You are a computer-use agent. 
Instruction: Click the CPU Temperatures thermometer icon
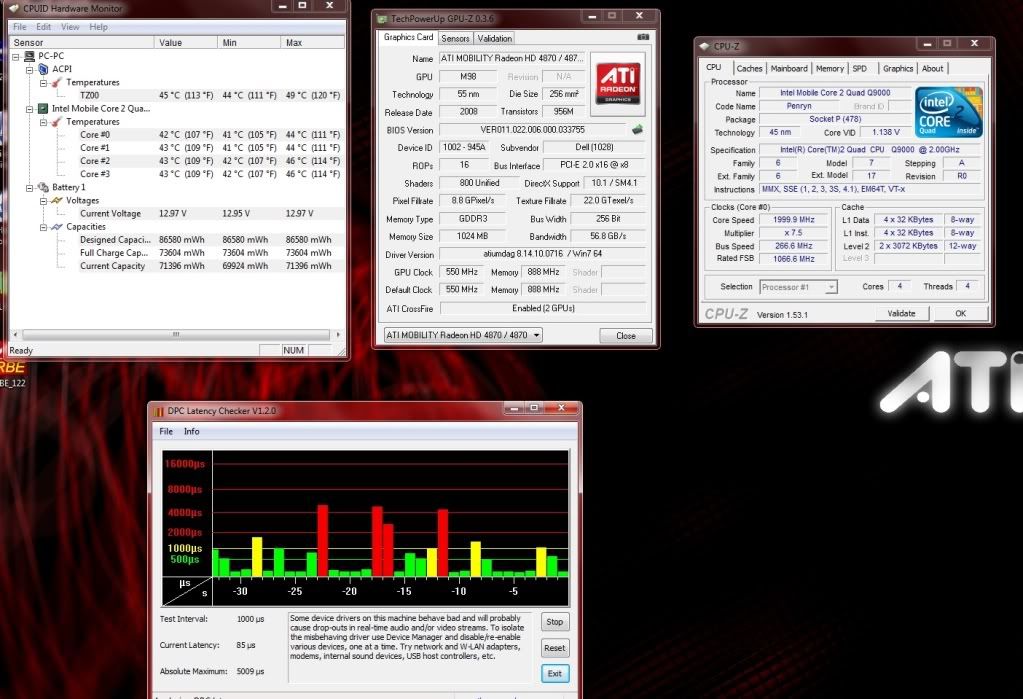[57, 121]
